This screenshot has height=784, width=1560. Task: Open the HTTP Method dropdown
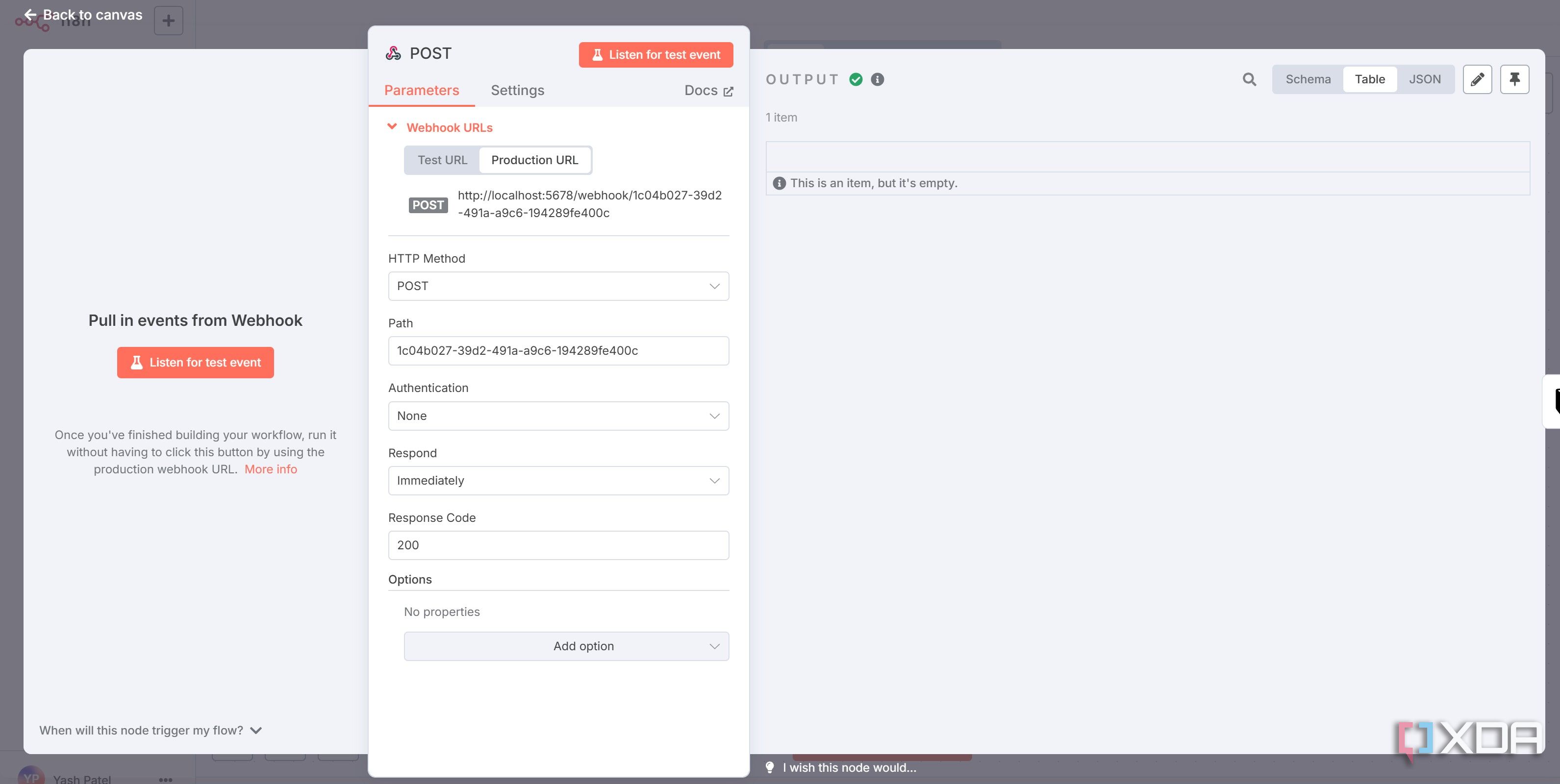coord(558,286)
